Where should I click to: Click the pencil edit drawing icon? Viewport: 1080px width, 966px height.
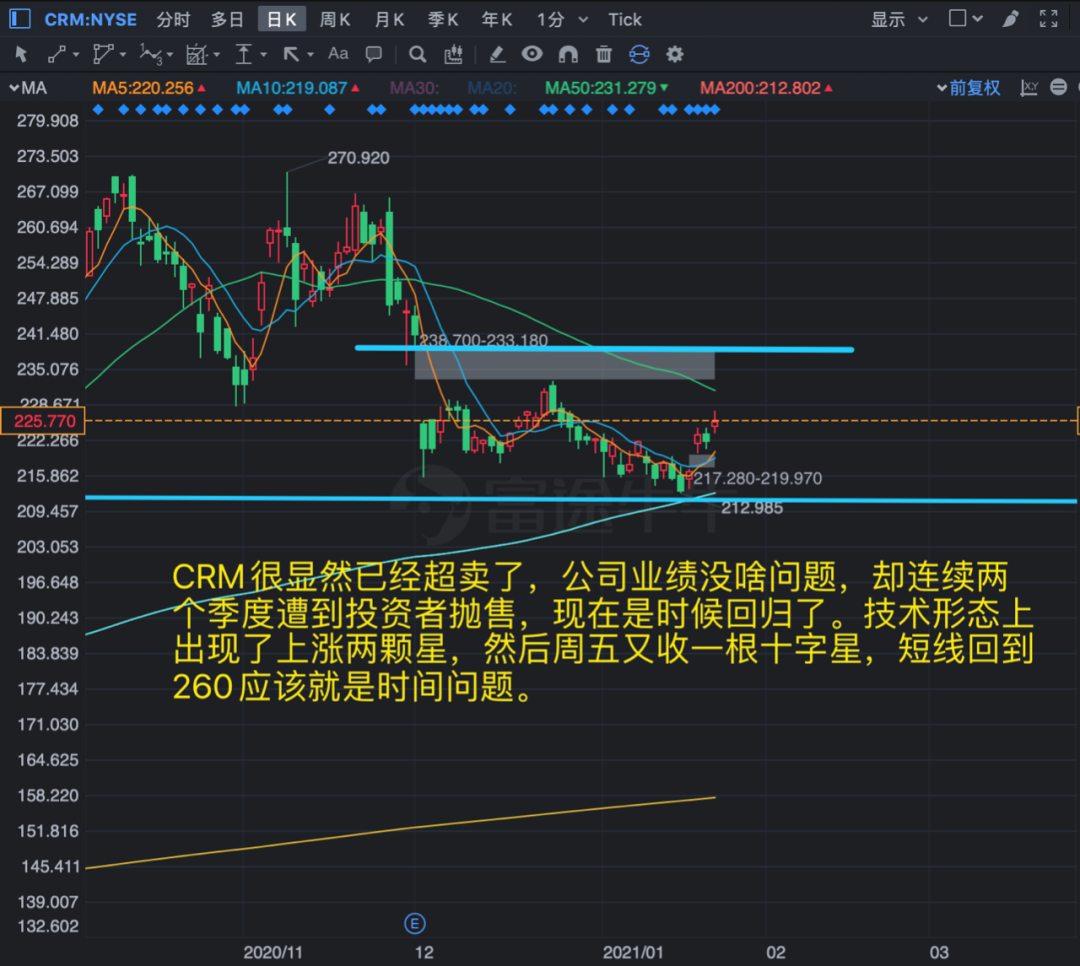point(497,54)
